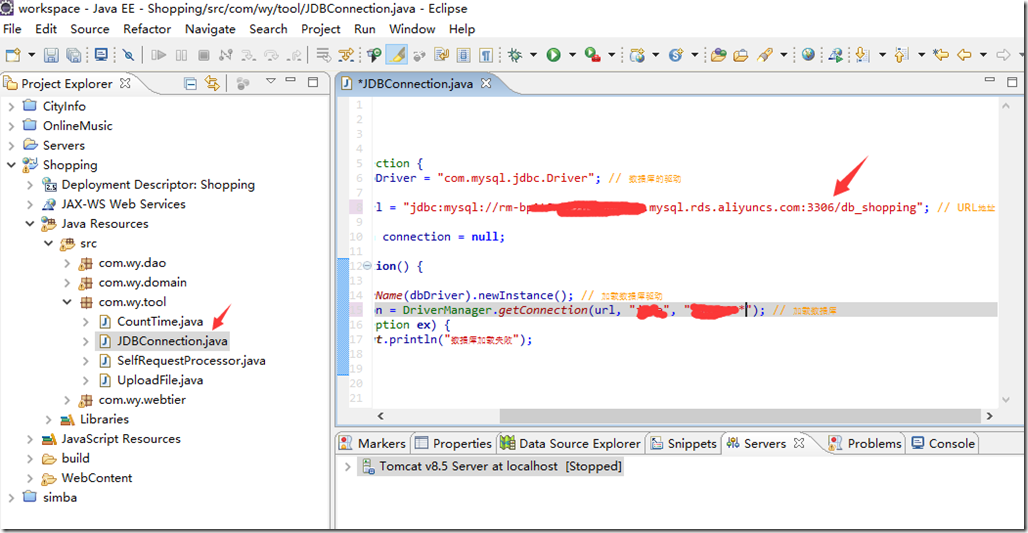Click the Disconnect debug icon

226,55
